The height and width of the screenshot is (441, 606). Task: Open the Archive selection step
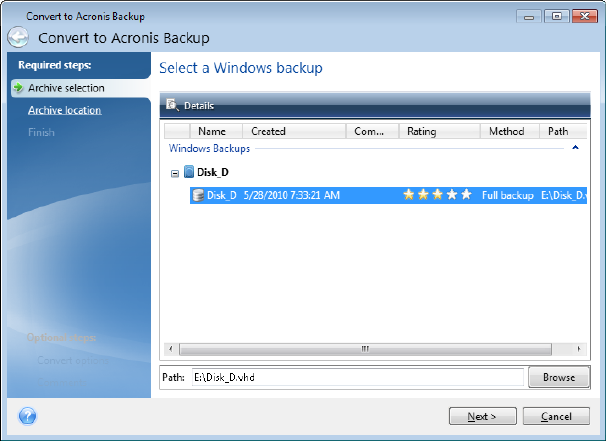[66, 88]
